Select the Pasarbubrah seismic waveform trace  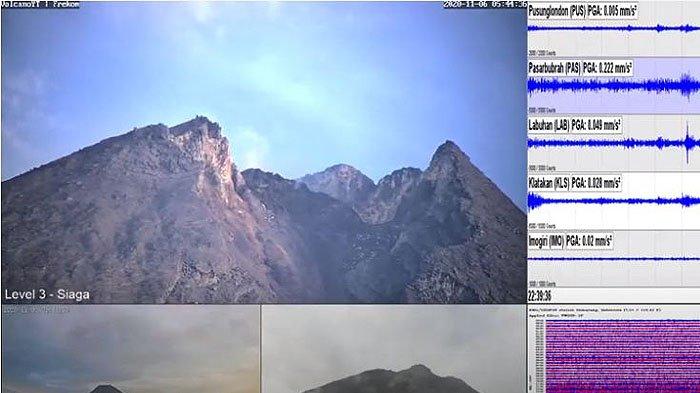[x=614, y=86]
